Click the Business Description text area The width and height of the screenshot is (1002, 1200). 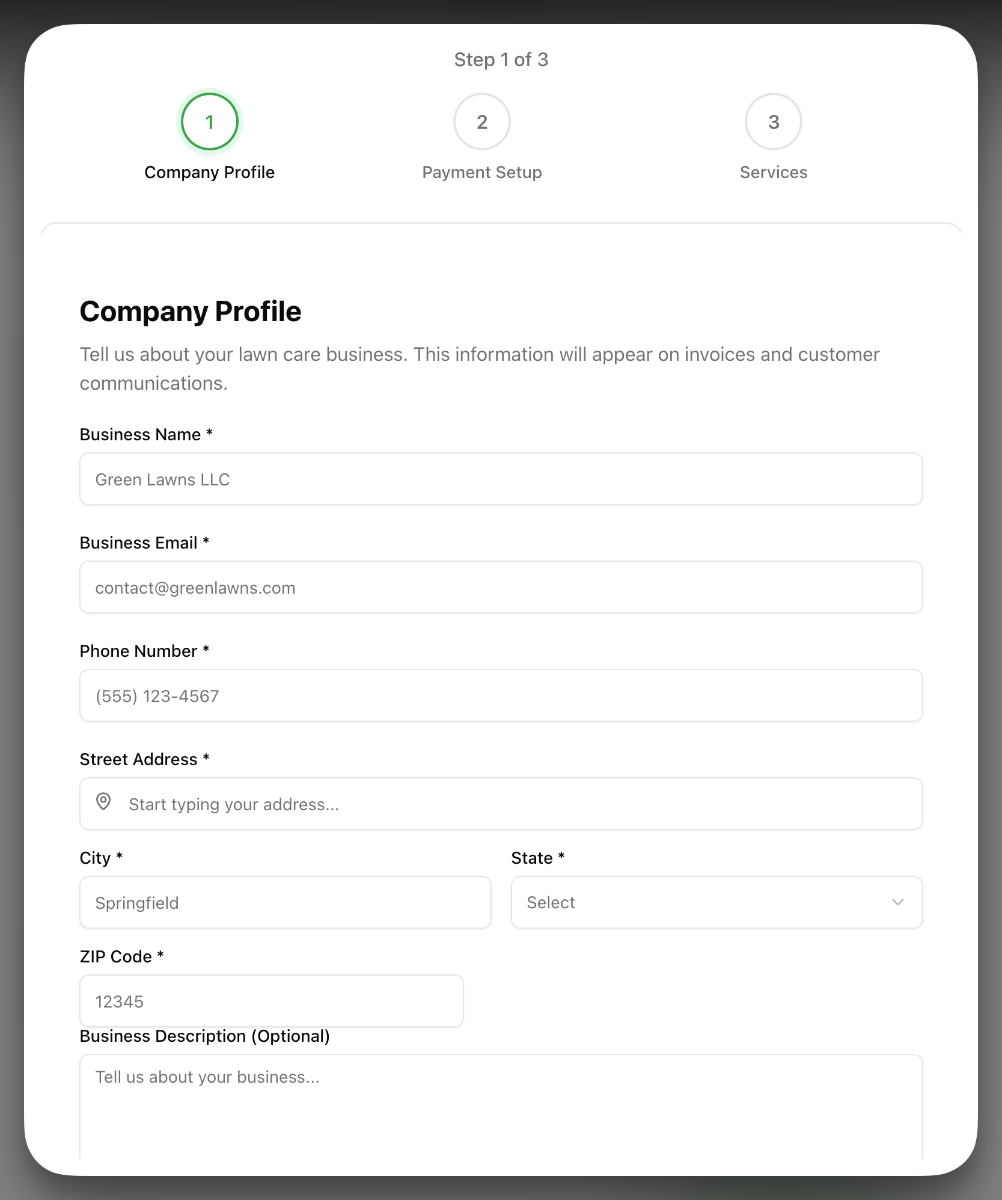pyautogui.click(x=501, y=1100)
